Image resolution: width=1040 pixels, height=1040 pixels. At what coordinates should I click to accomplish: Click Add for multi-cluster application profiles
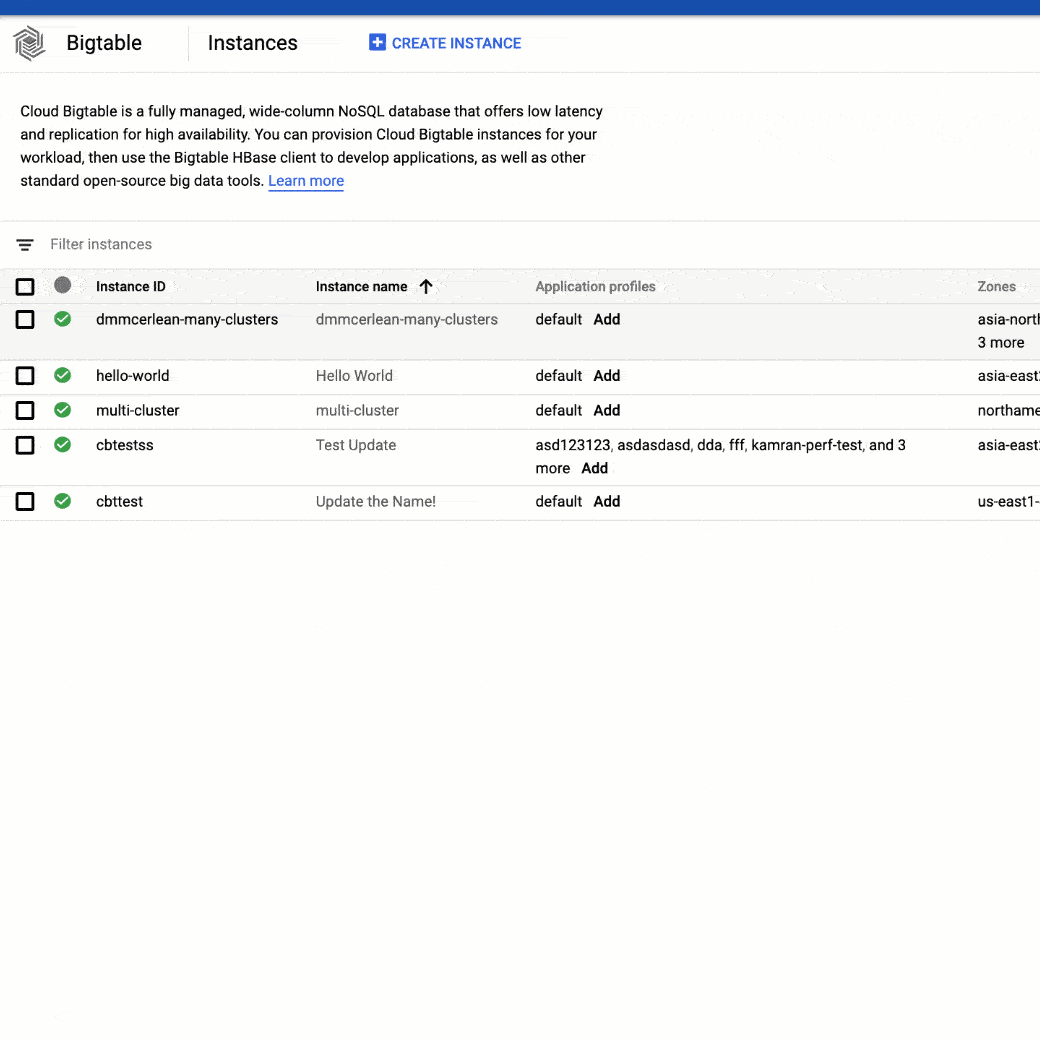[607, 410]
